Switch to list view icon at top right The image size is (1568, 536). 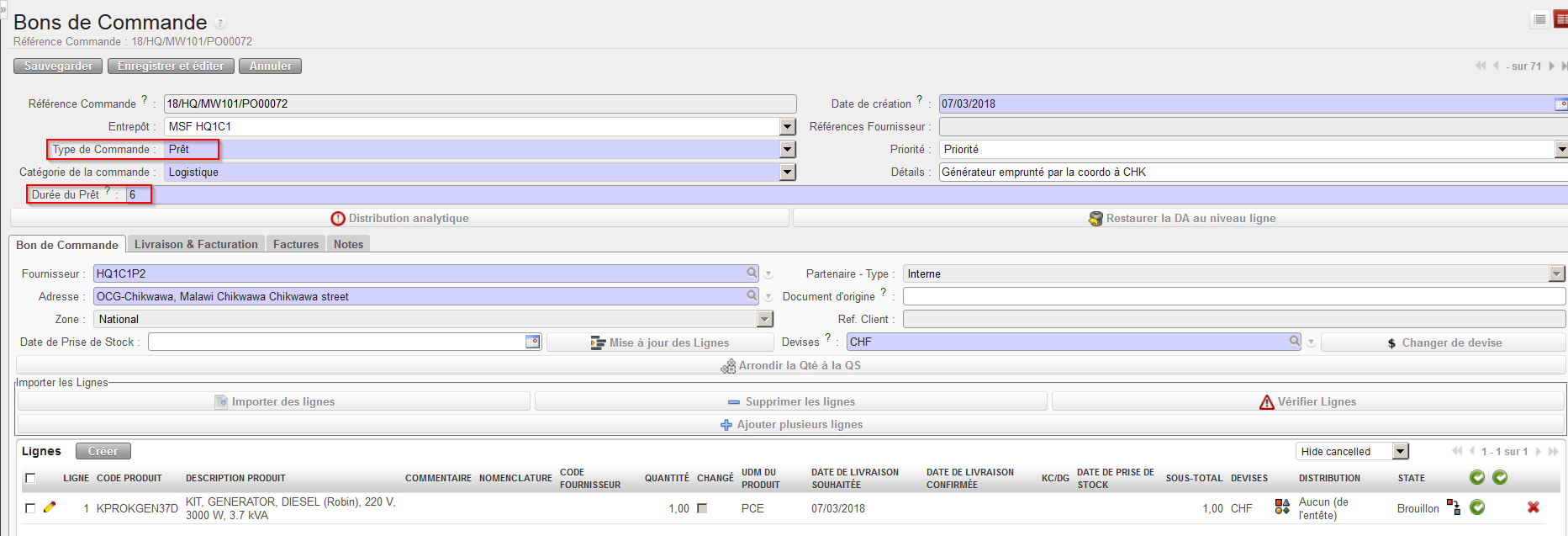pos(1539,19)
